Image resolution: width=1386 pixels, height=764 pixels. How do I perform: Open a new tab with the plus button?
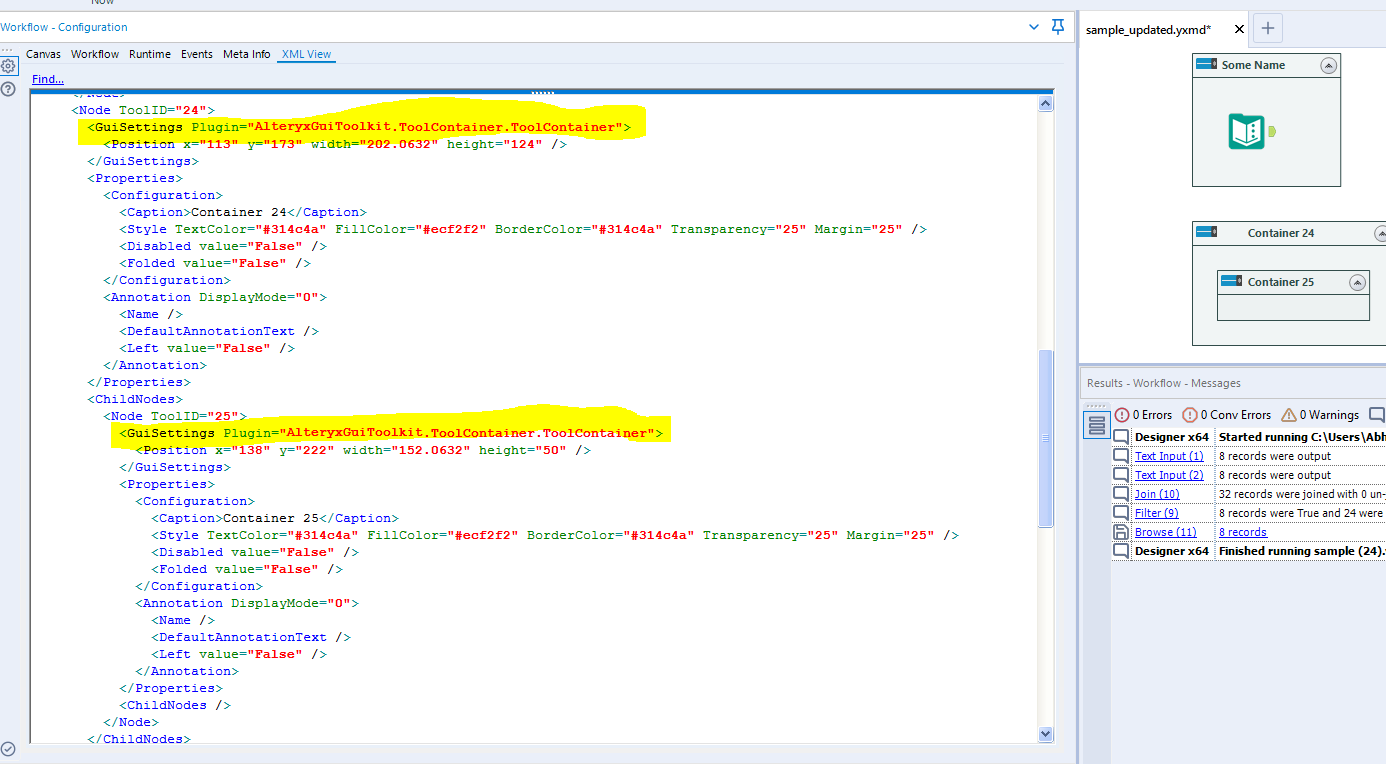click(x=1267, y=28)
